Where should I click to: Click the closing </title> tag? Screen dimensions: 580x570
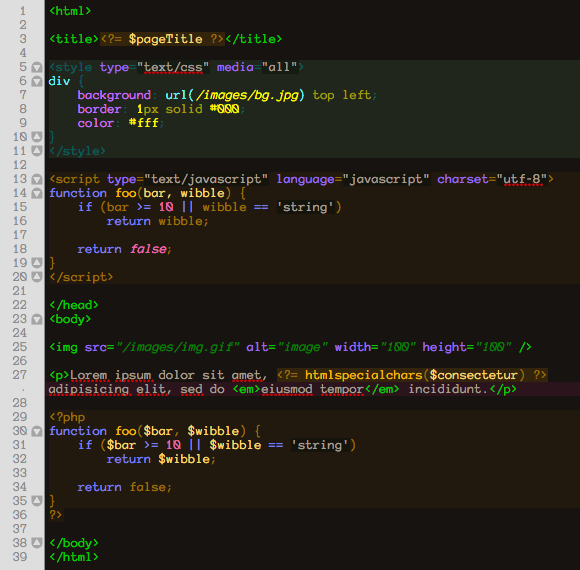(x=254, y=39)
